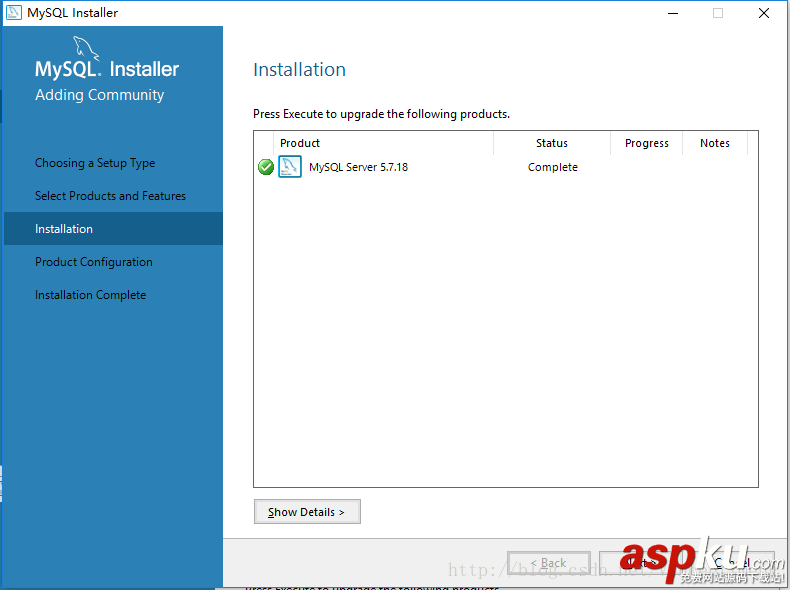The width and height of the screenshot is (790, 590).
Task: Select the MySQL Server 5.7.18 row
Action: point(506,167)
